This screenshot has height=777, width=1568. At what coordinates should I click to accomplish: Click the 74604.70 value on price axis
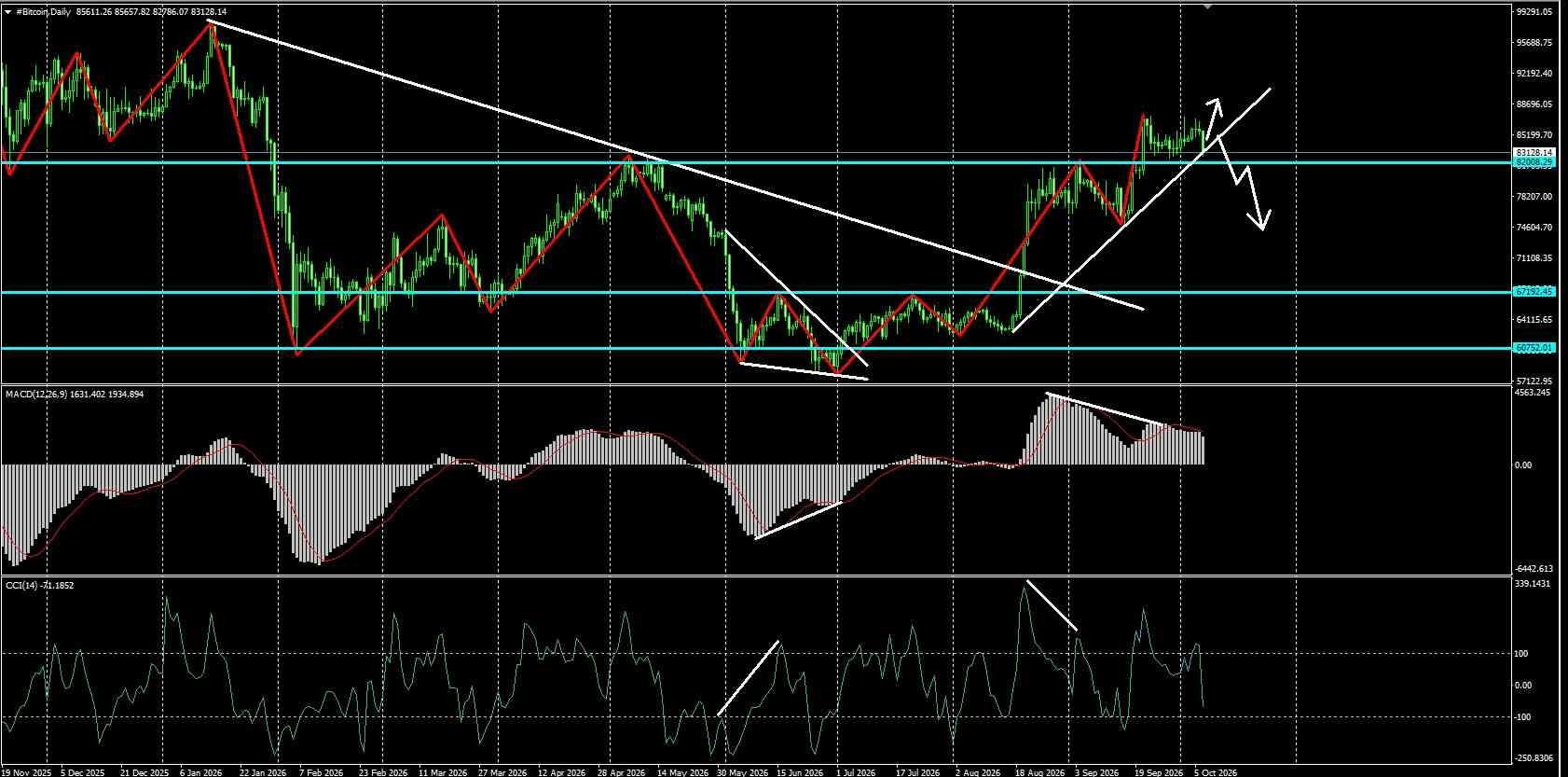click(1534, 228)
